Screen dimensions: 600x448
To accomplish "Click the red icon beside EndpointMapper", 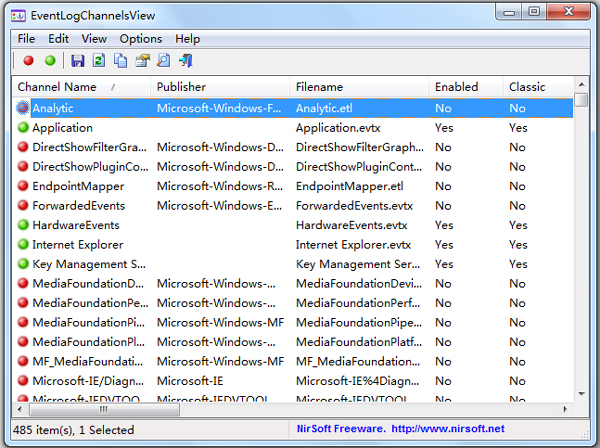I will click(23, 186).
